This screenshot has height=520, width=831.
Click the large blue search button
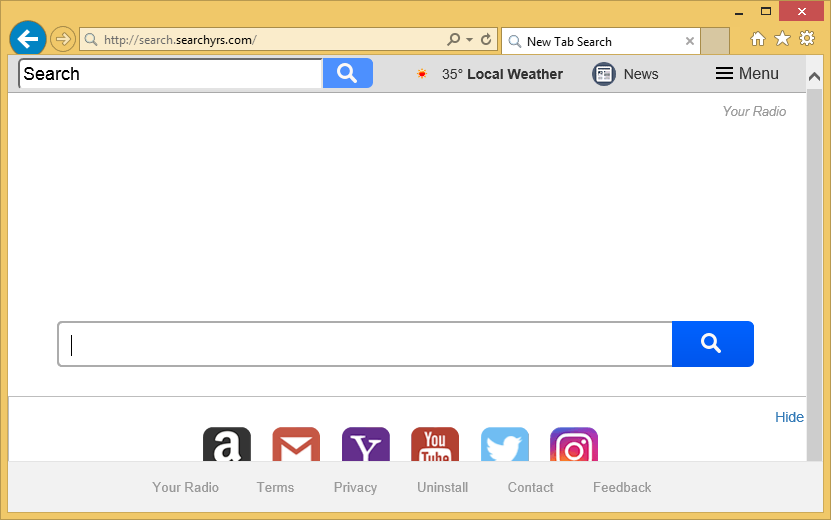[x=712, y=344]
